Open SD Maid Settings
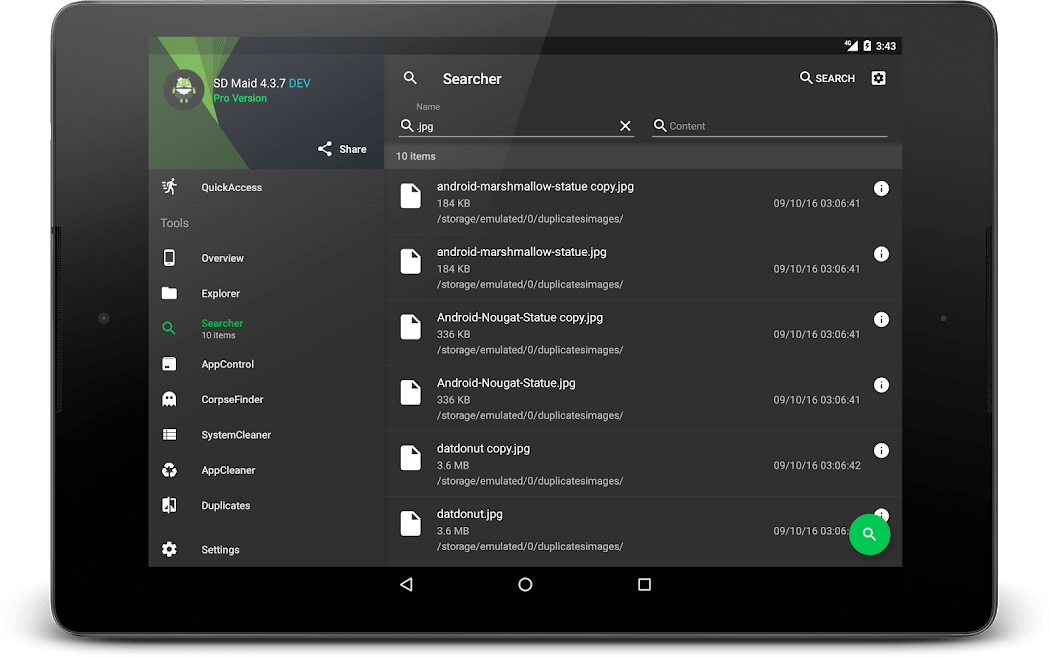Image resolution: width=1050 pixels, height=657 pixels. 220,549
